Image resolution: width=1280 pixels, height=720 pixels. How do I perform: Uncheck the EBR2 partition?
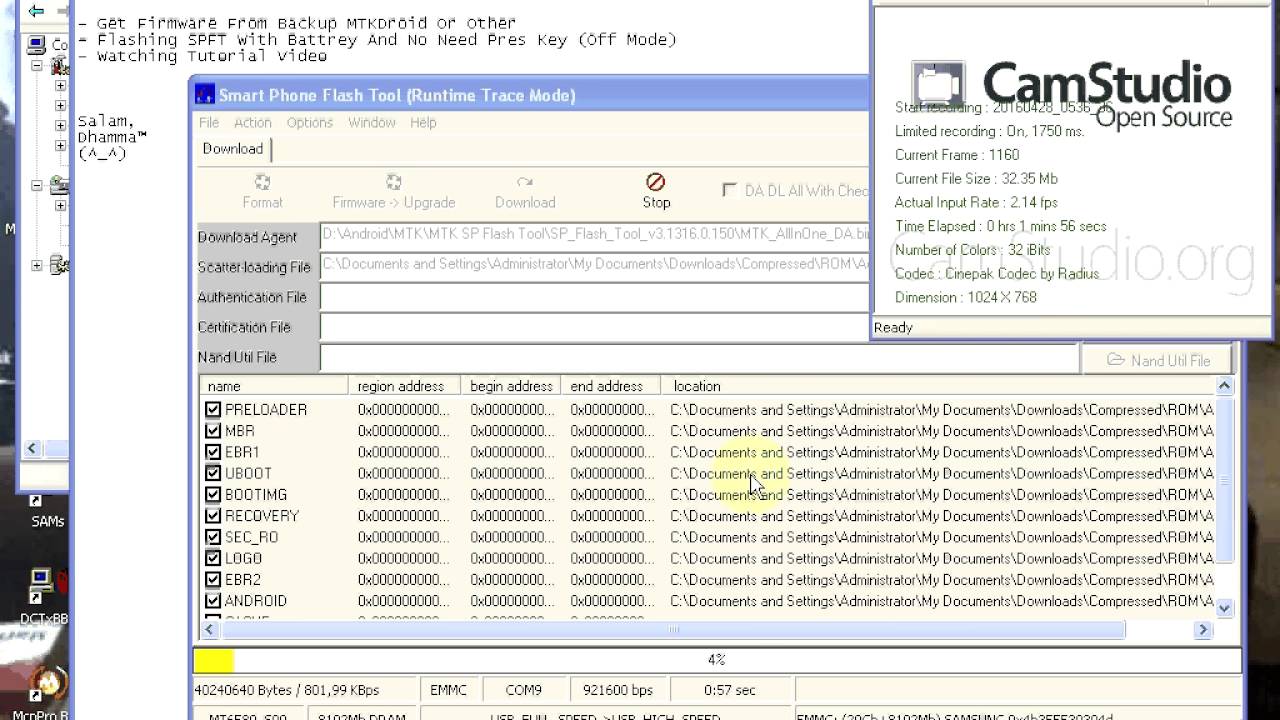(x=213, y=580)
